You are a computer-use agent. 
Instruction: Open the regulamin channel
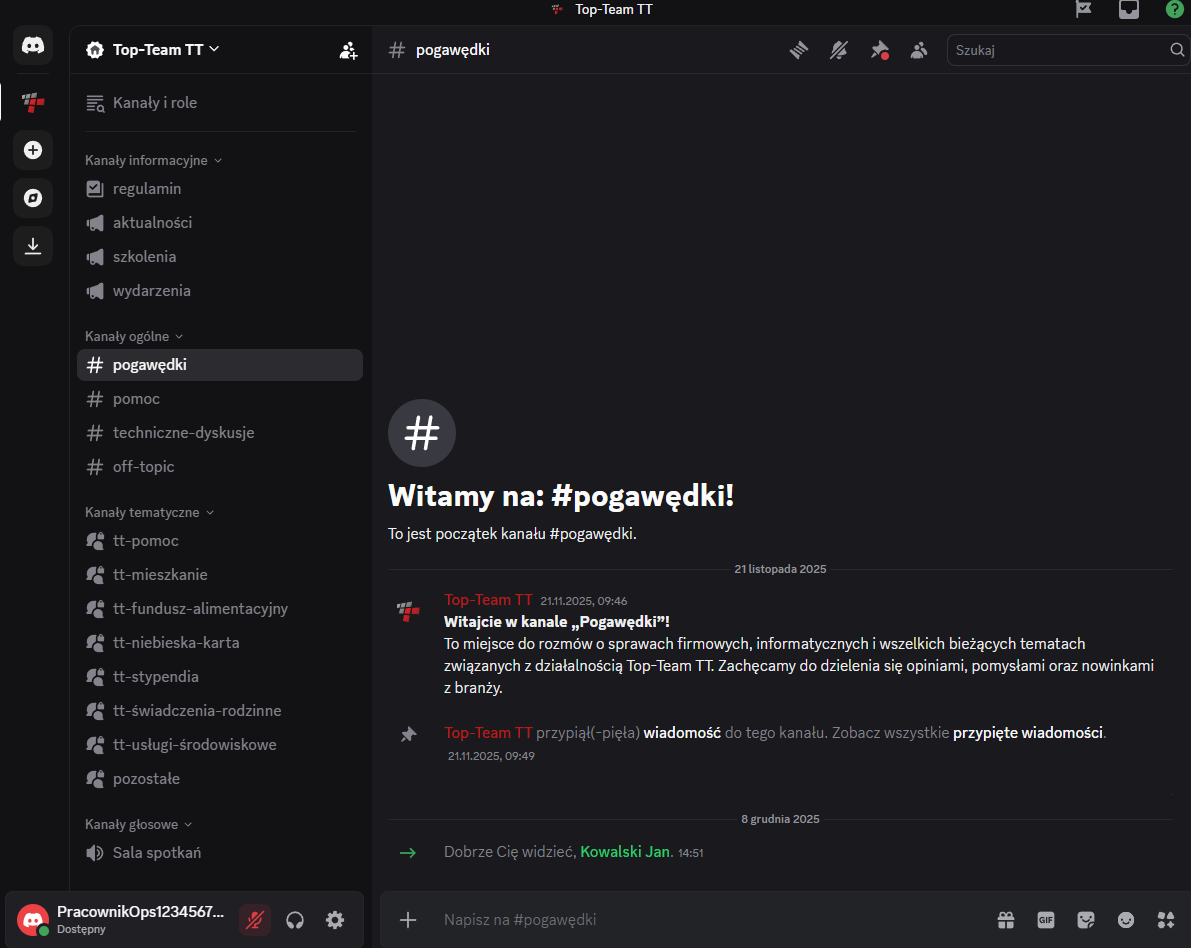tap(220, 188)
